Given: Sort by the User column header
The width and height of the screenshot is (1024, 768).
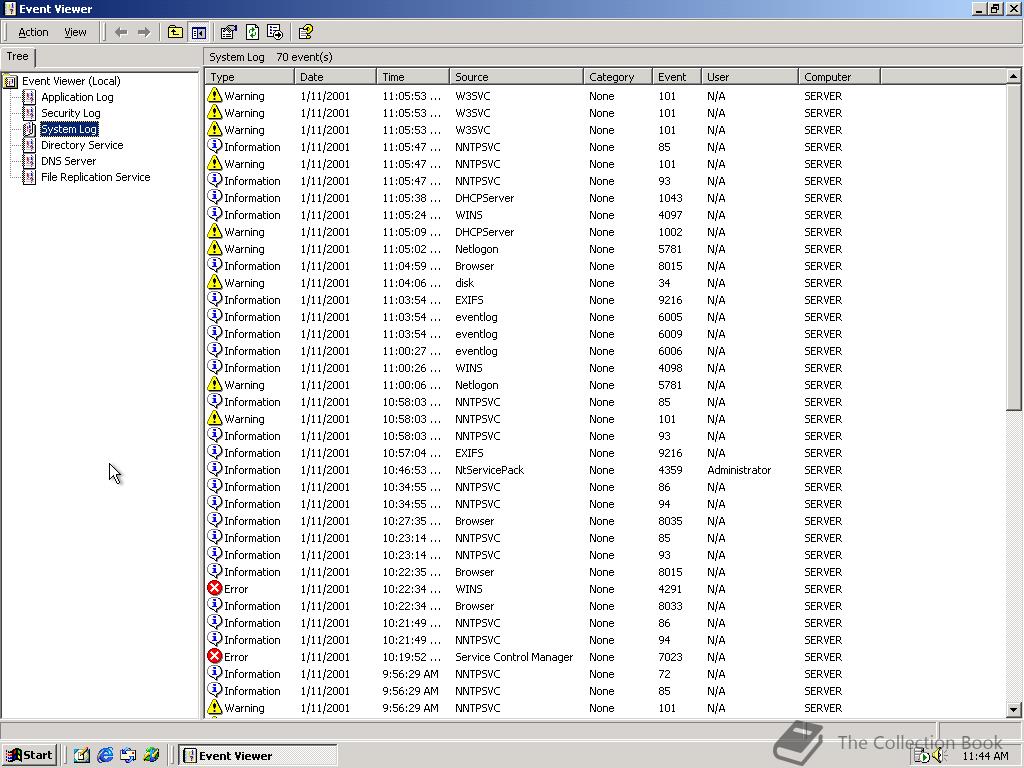Looking at the screenshot, I should [x=750, y=77].
